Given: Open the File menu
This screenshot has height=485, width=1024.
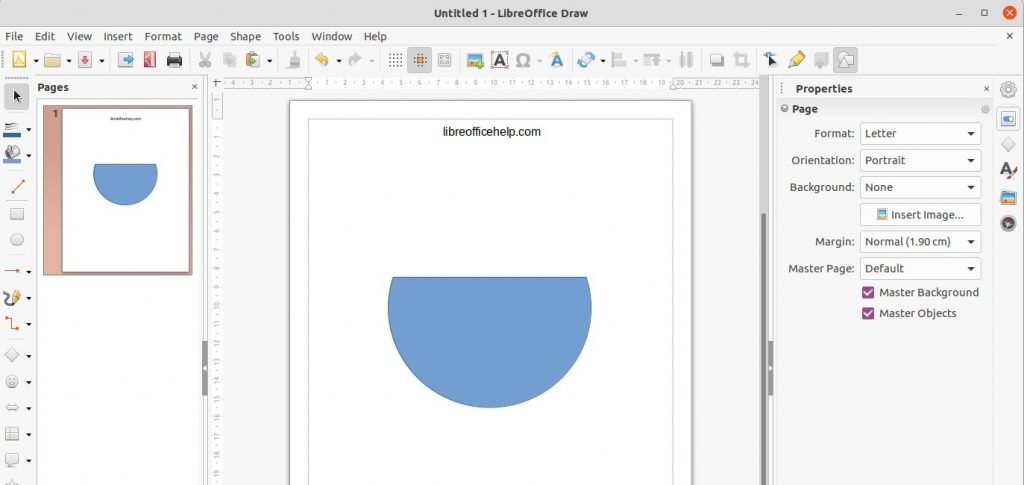Looking at the screenshot, I should 14,37.
